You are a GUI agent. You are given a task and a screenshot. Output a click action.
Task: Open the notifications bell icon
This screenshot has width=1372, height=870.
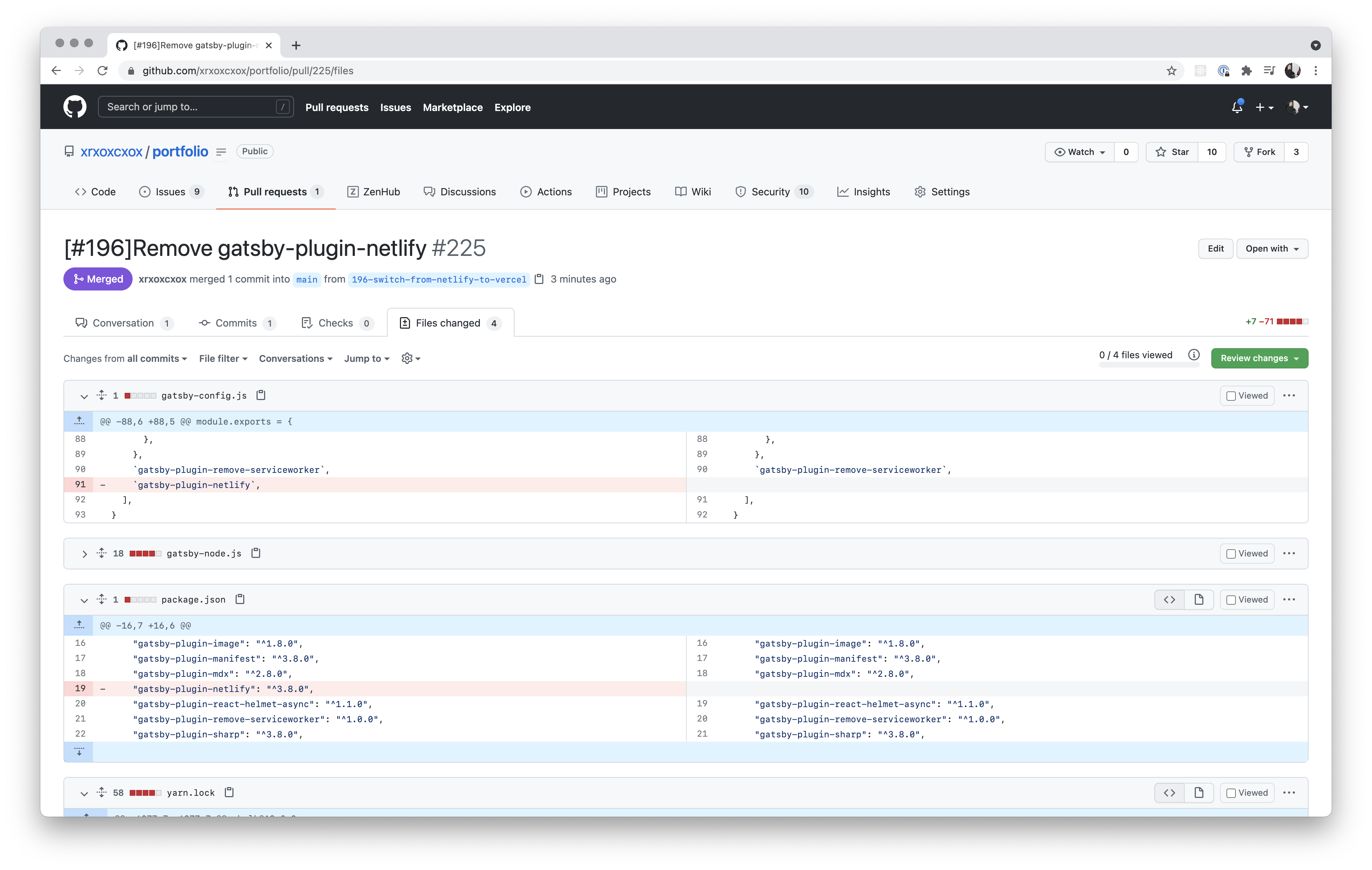[1237, 107]
